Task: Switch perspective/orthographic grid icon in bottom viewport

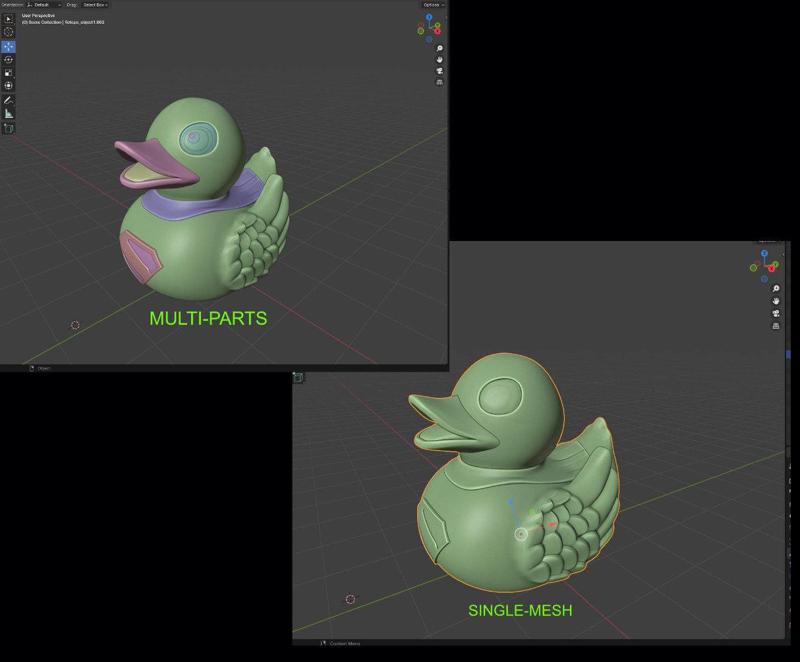Action: 776,325
